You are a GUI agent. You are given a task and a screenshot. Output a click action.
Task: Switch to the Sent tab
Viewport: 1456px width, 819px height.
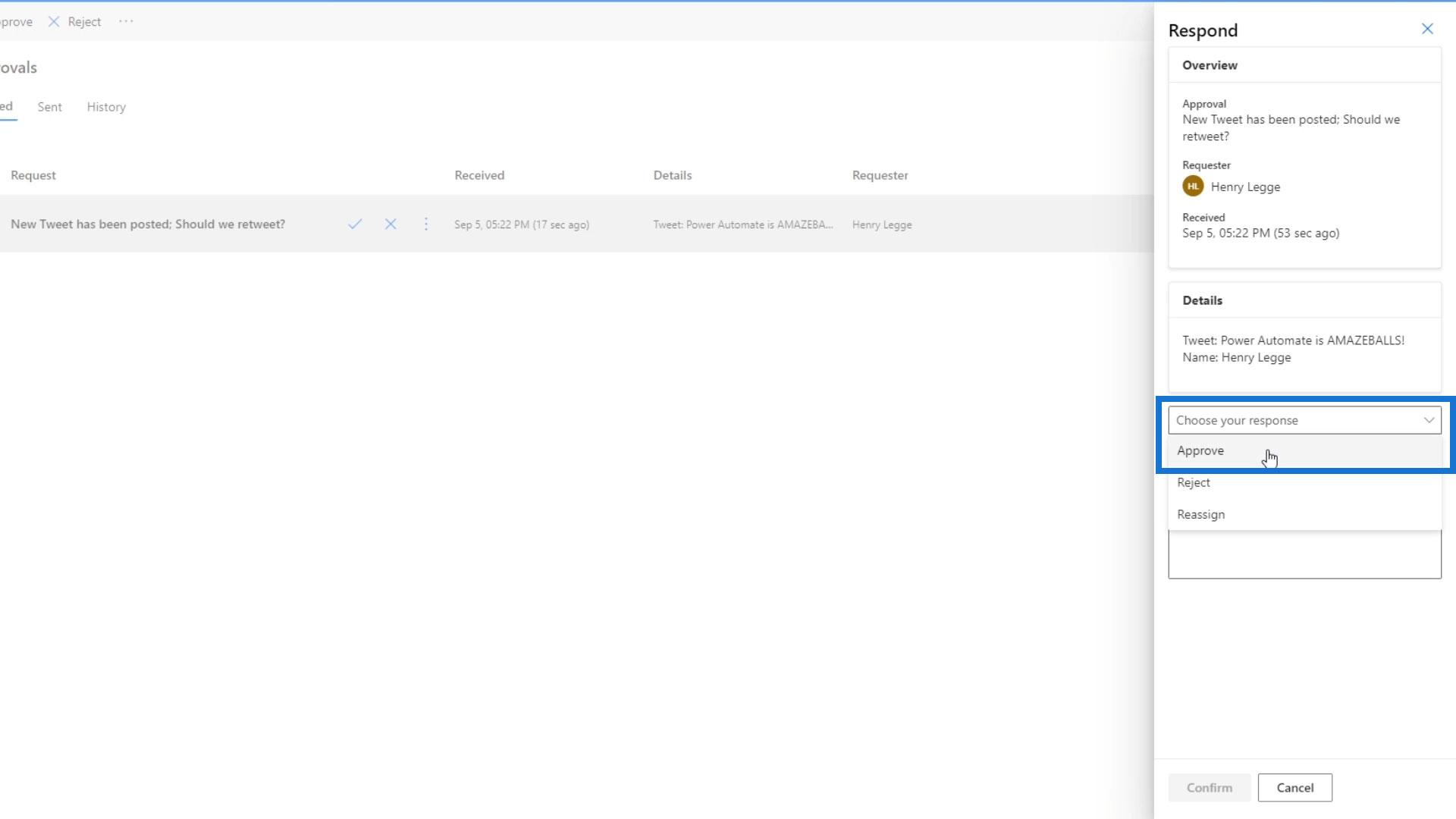coord(49,107)
